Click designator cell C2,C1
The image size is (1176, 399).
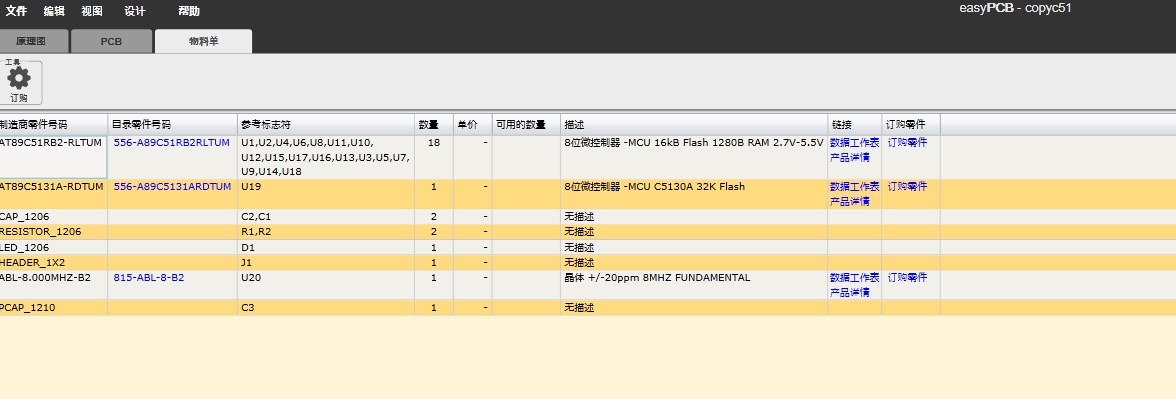coord(326,217)
